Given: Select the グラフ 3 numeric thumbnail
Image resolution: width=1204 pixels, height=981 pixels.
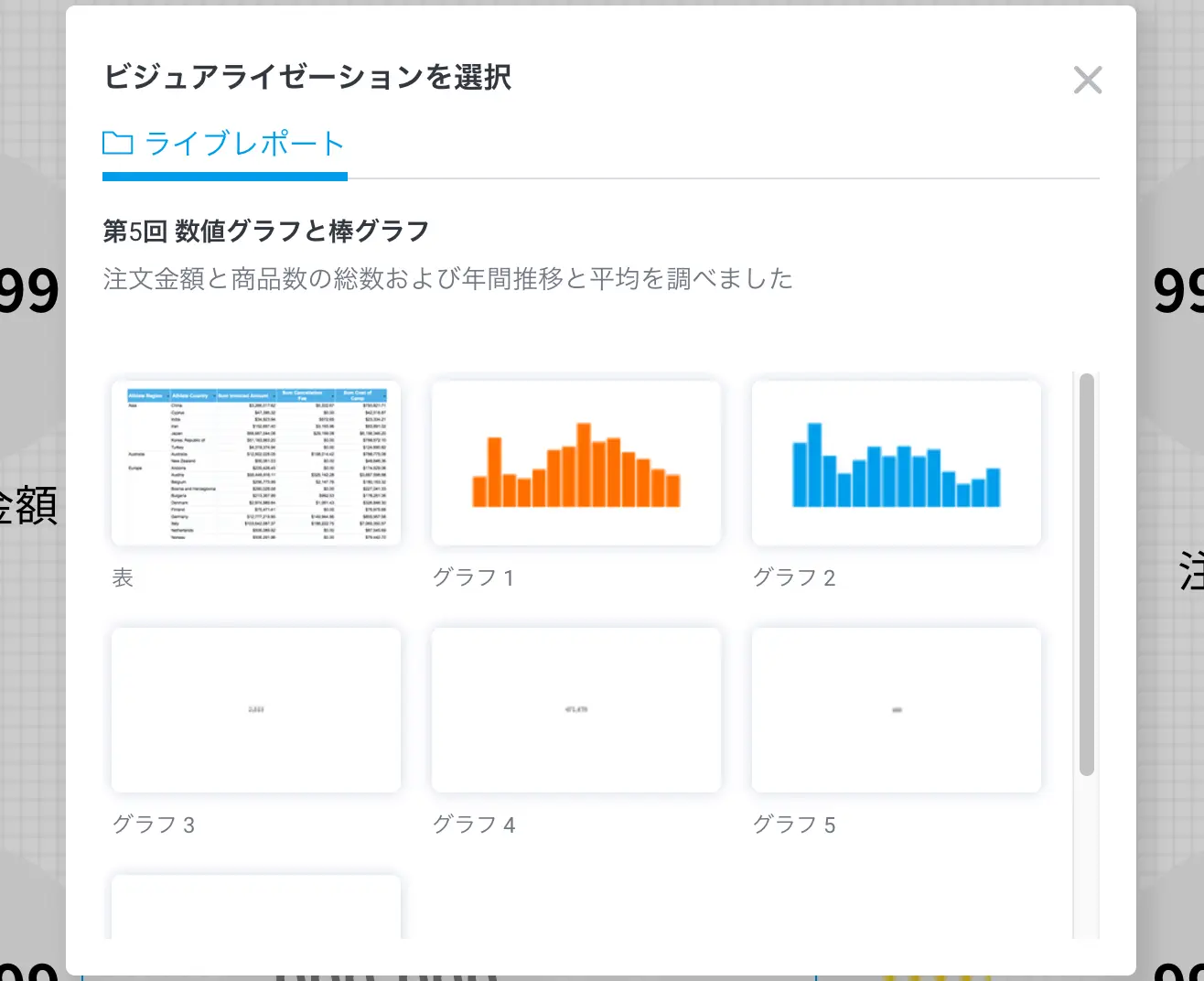Looking at the screenshot, I should tap(256, 710).
